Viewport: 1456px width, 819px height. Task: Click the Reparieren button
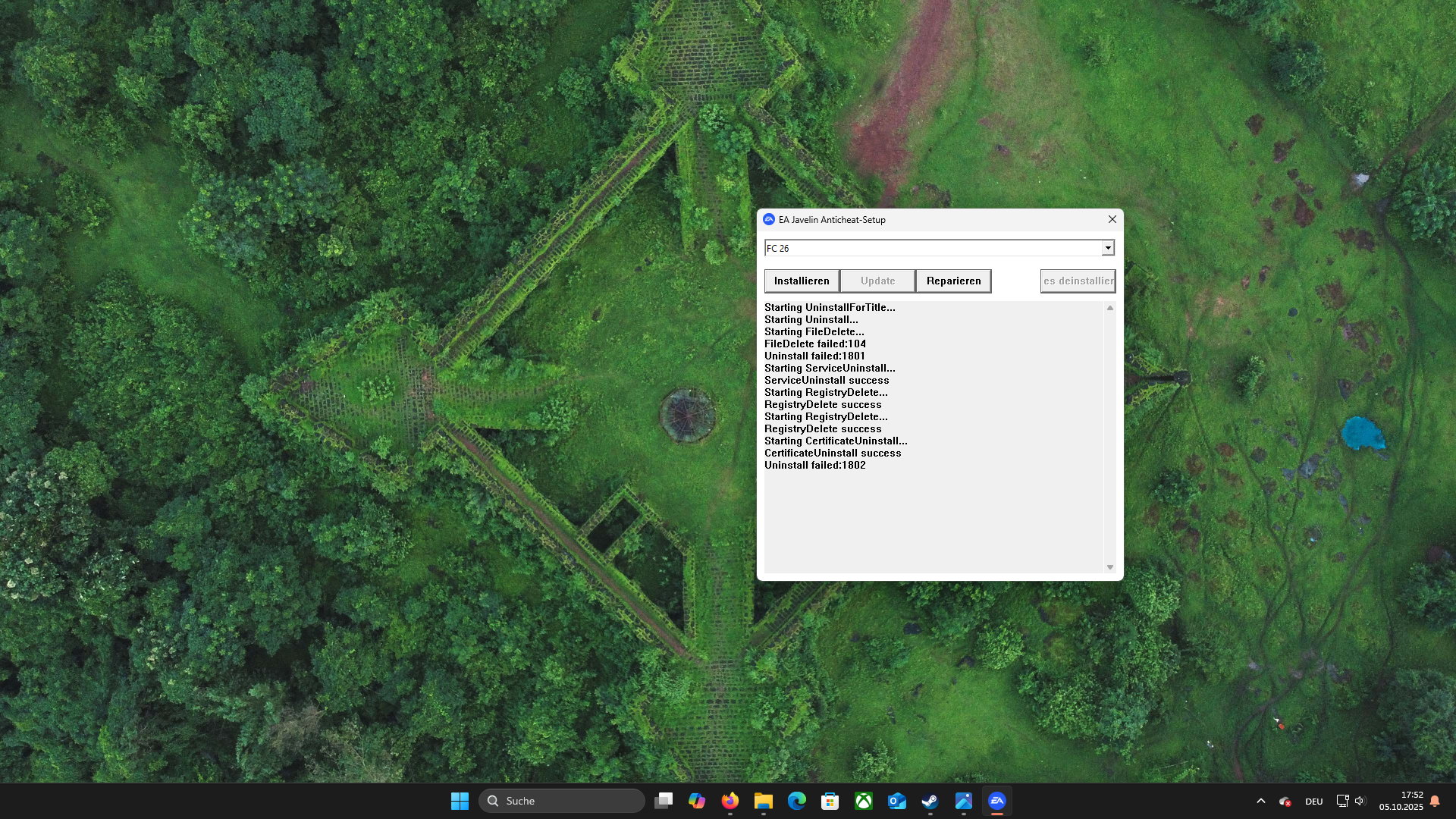pos(953,281)
